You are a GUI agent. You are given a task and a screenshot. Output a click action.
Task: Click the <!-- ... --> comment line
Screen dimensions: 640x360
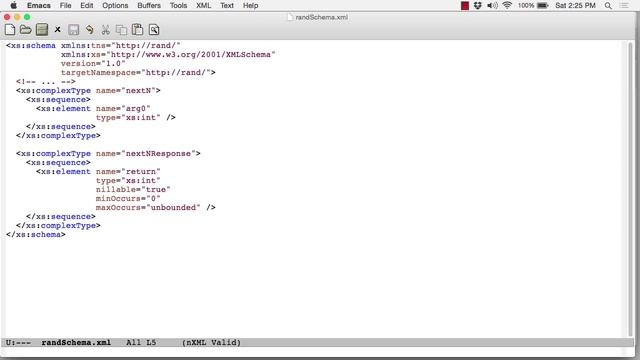[46, 82]
